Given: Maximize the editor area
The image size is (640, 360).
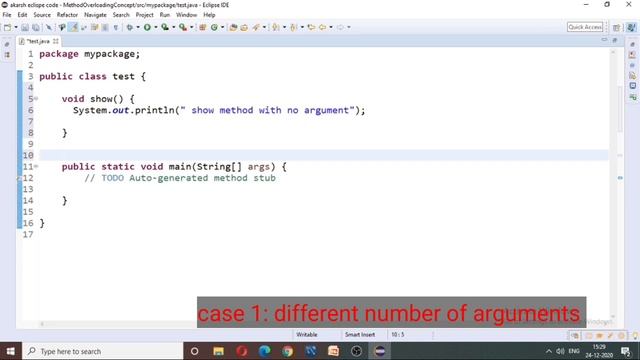Looking at the screenshot, I should click(x=615, y=40).
